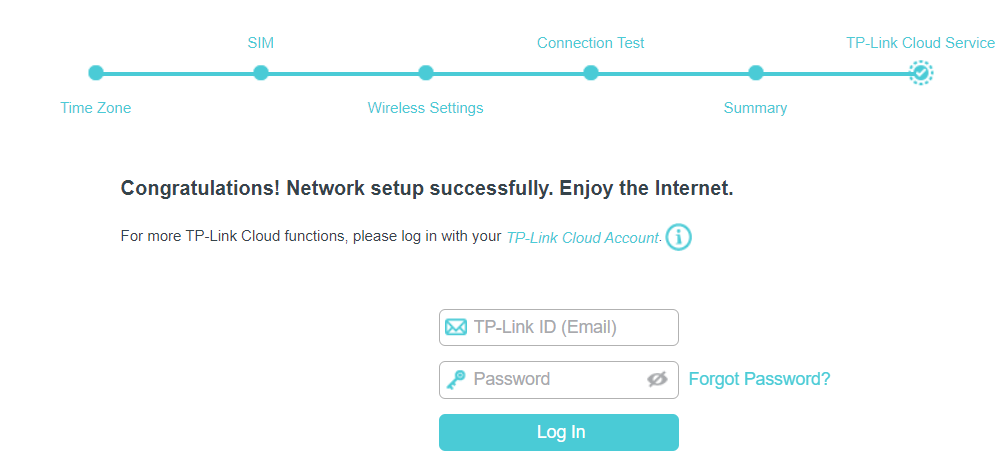This screenshot has width=1003, height=467.
Task: Select the SIM step label
Action: point(261,43)
